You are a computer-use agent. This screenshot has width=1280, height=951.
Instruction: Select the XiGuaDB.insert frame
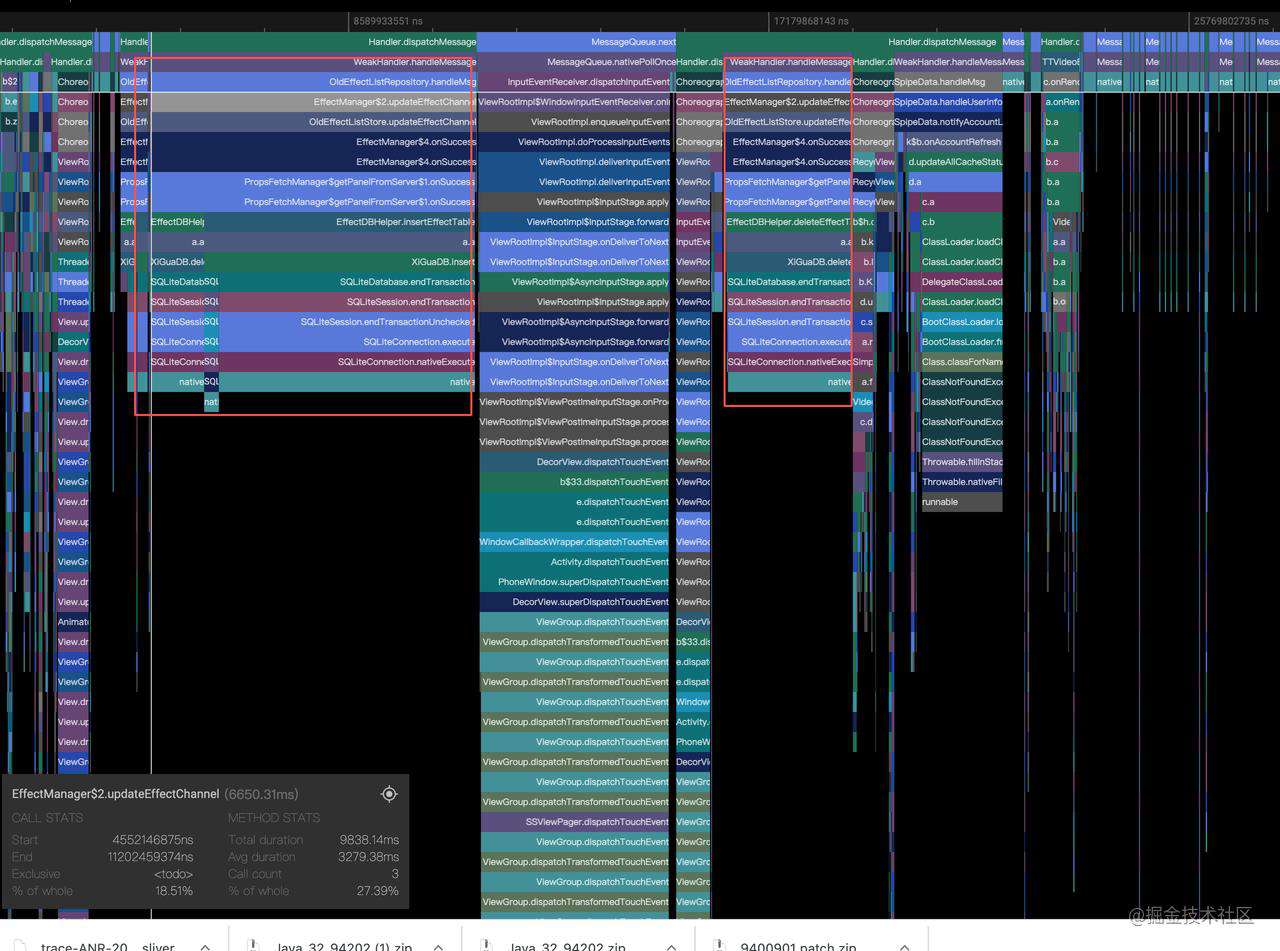coord(341,262)
